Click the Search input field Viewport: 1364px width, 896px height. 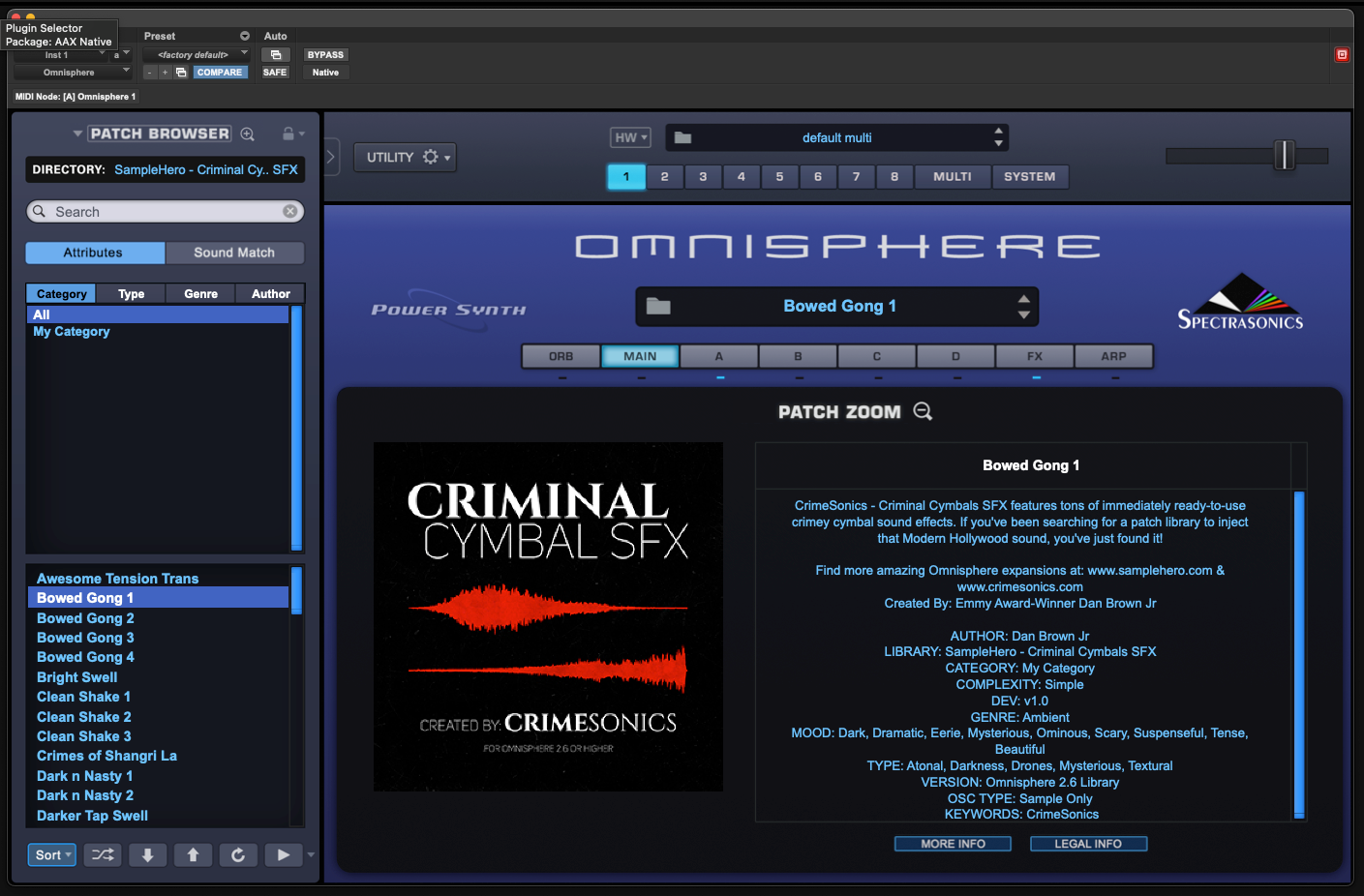pyautogui.click(x=166, y=211)
